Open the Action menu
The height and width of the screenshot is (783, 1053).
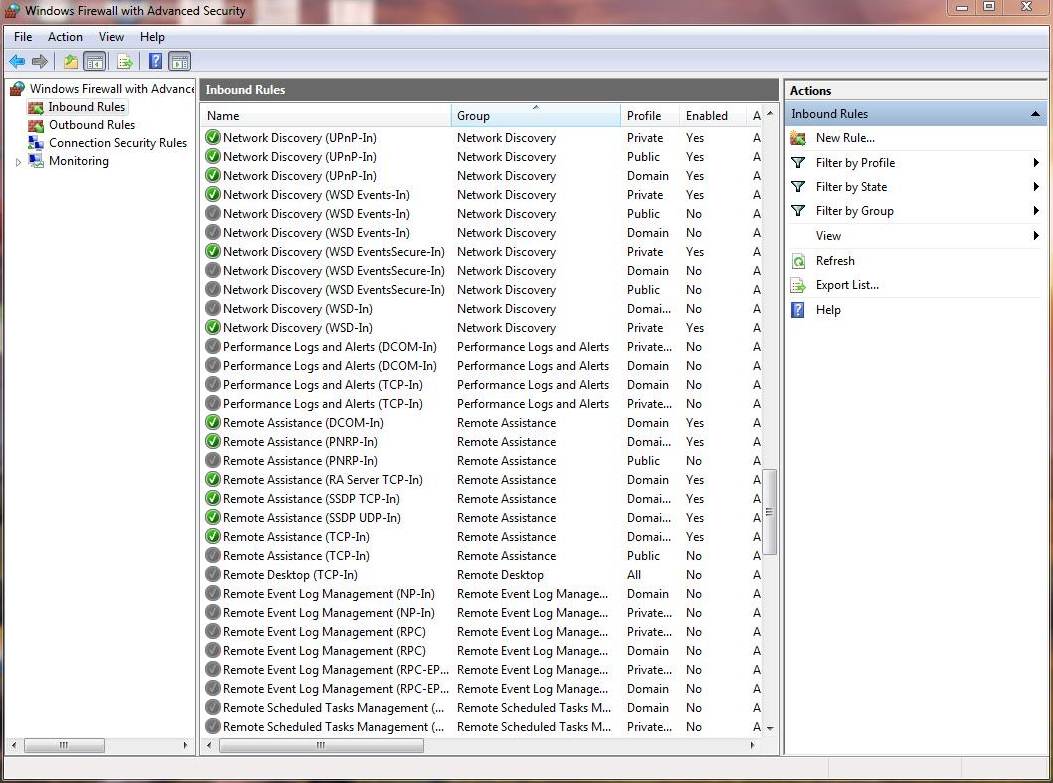pyautogui.click(x=65, y=37)
